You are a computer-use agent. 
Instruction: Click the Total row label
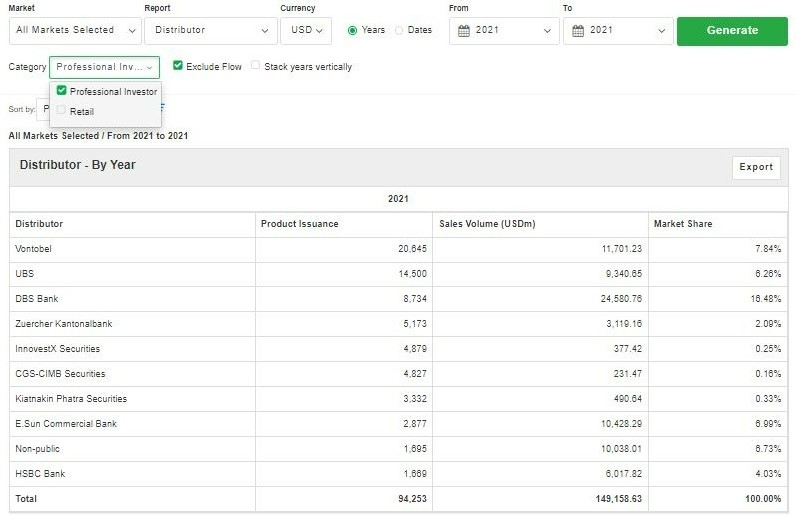click(26, 499)
